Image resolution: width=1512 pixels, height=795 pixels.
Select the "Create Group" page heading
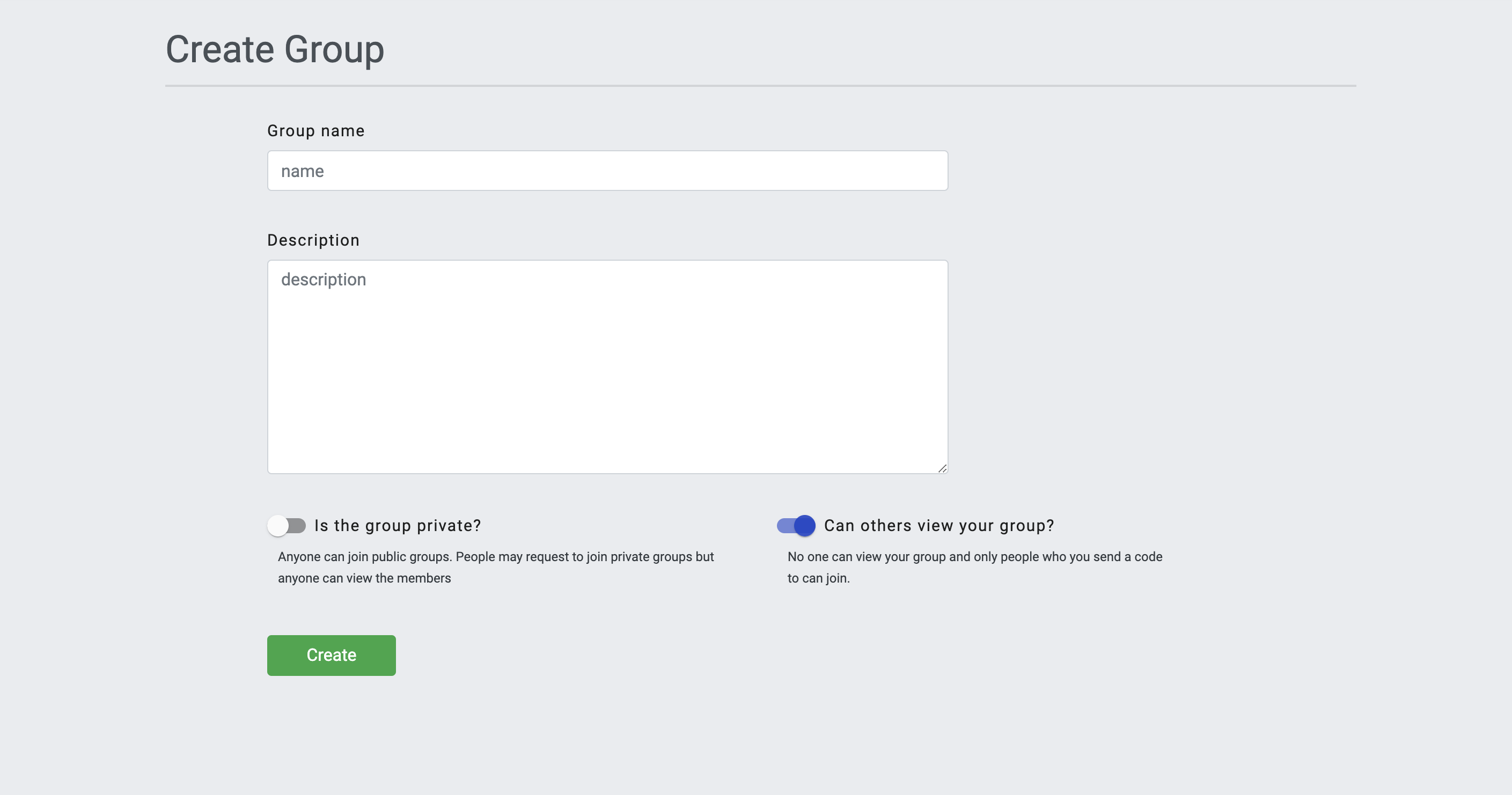point(275,49)
